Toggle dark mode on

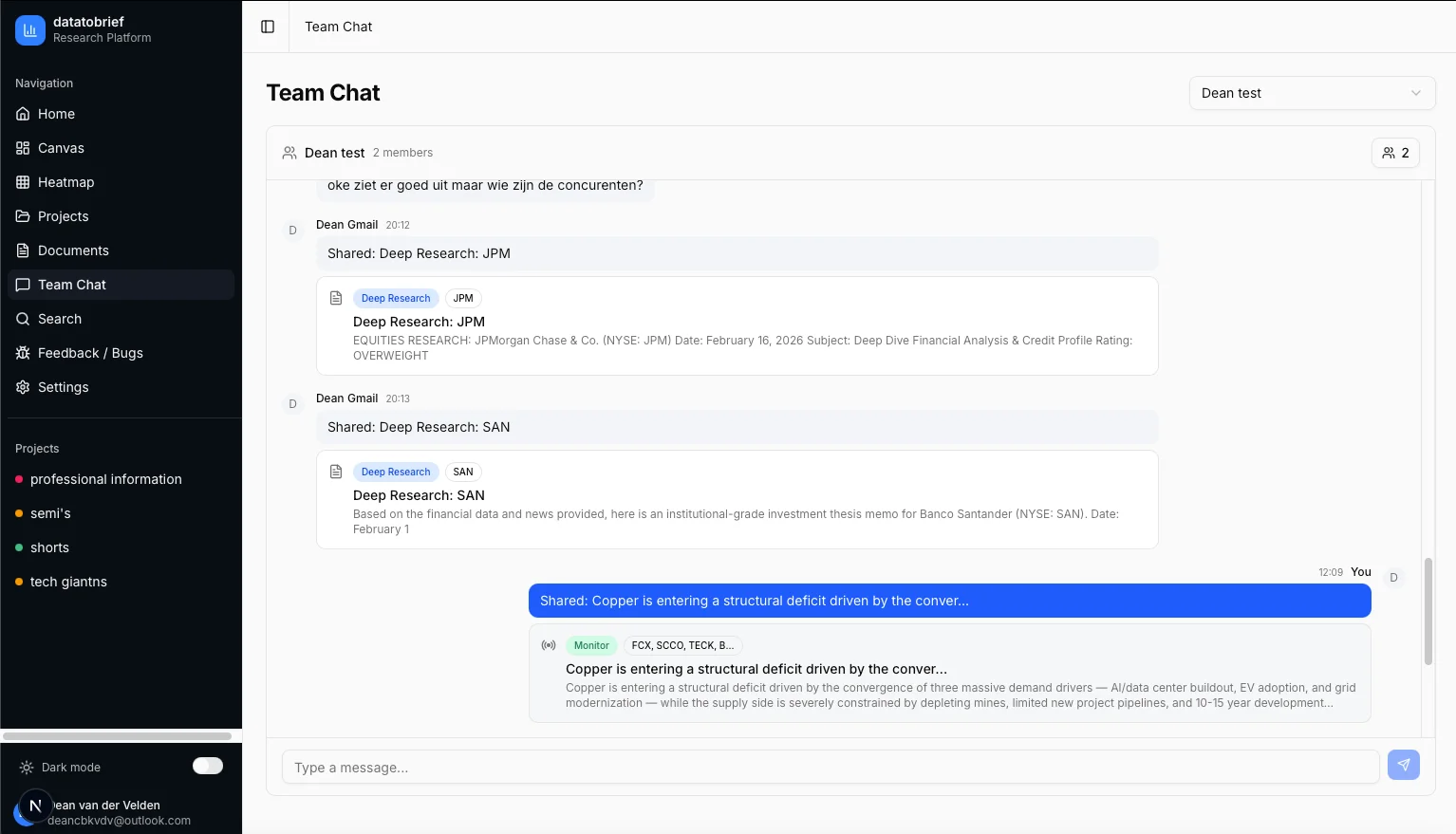pyautogui.click(x=208, y=766)
